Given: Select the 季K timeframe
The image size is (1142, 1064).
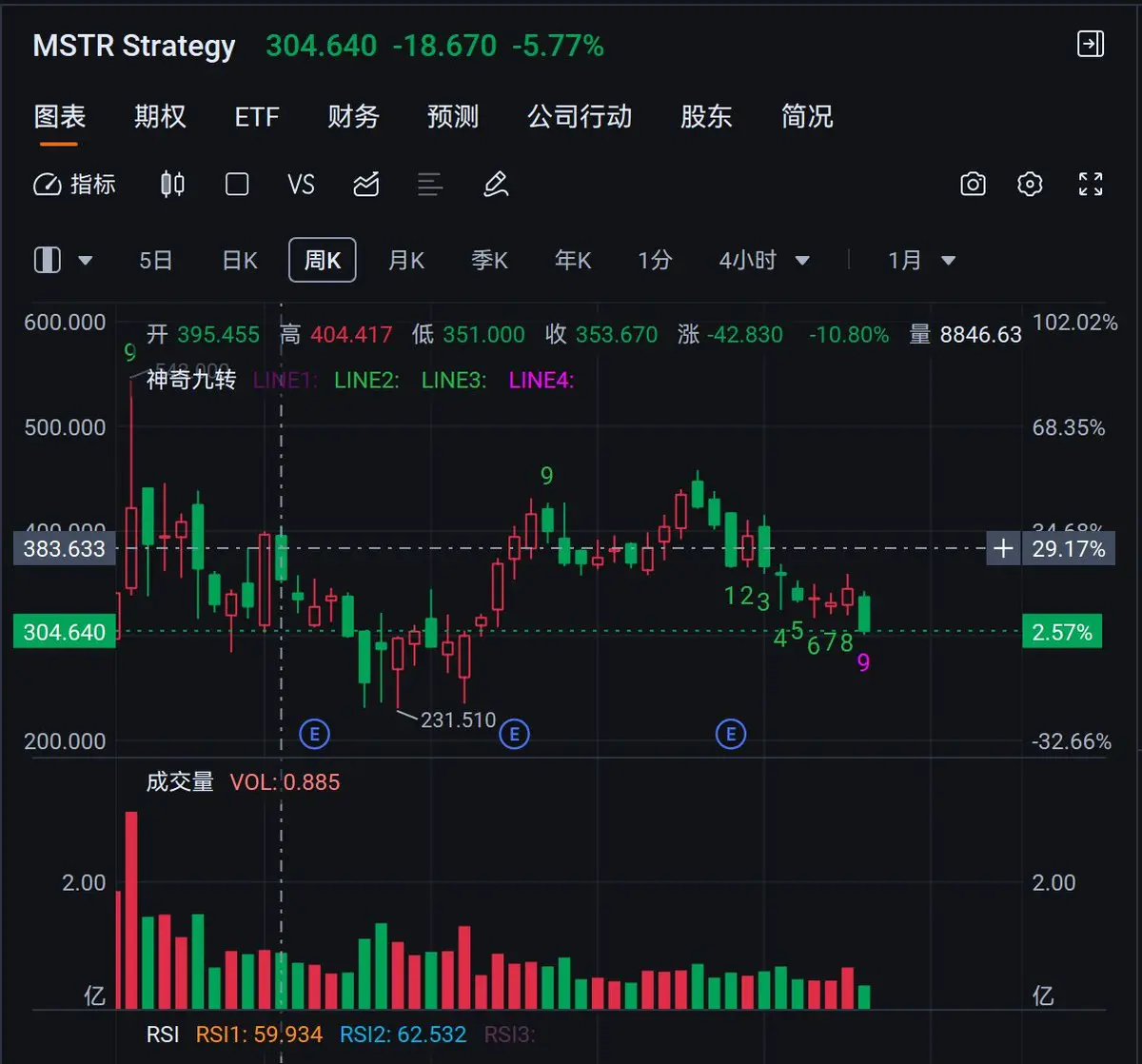Looking at the screenshot, I should (x=489, y=260).
